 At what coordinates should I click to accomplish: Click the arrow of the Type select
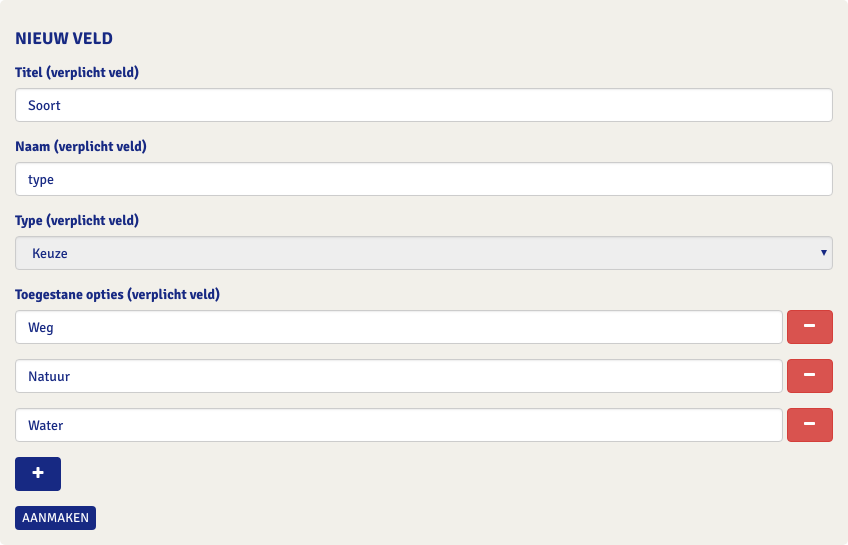824,253
